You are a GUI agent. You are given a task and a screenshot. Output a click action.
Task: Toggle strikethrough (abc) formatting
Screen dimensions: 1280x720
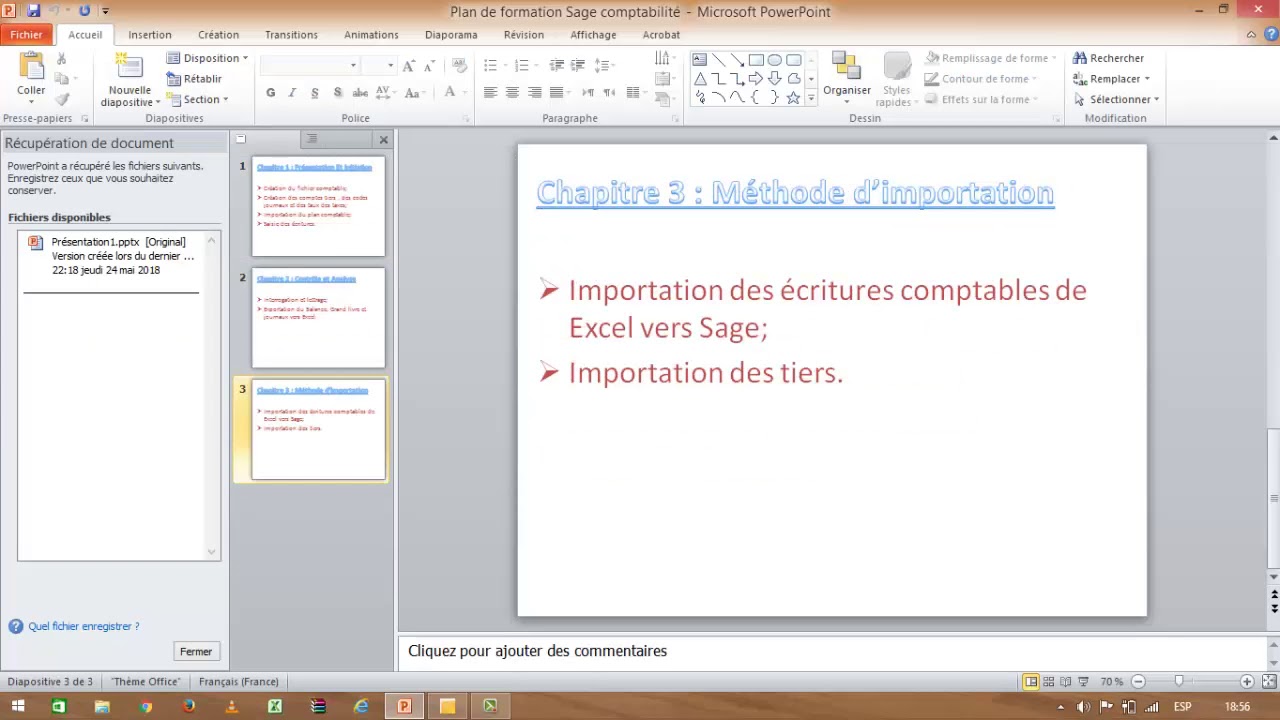[360, 93]
